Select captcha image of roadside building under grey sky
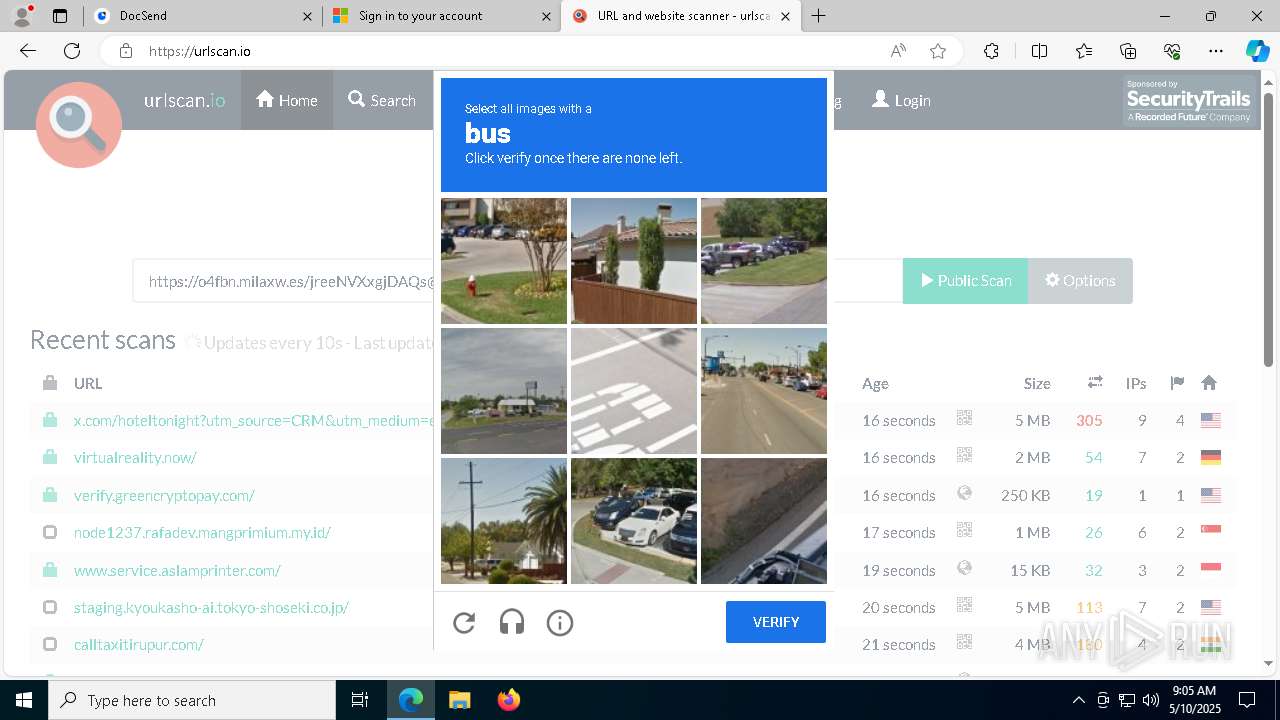 [504, 391]
